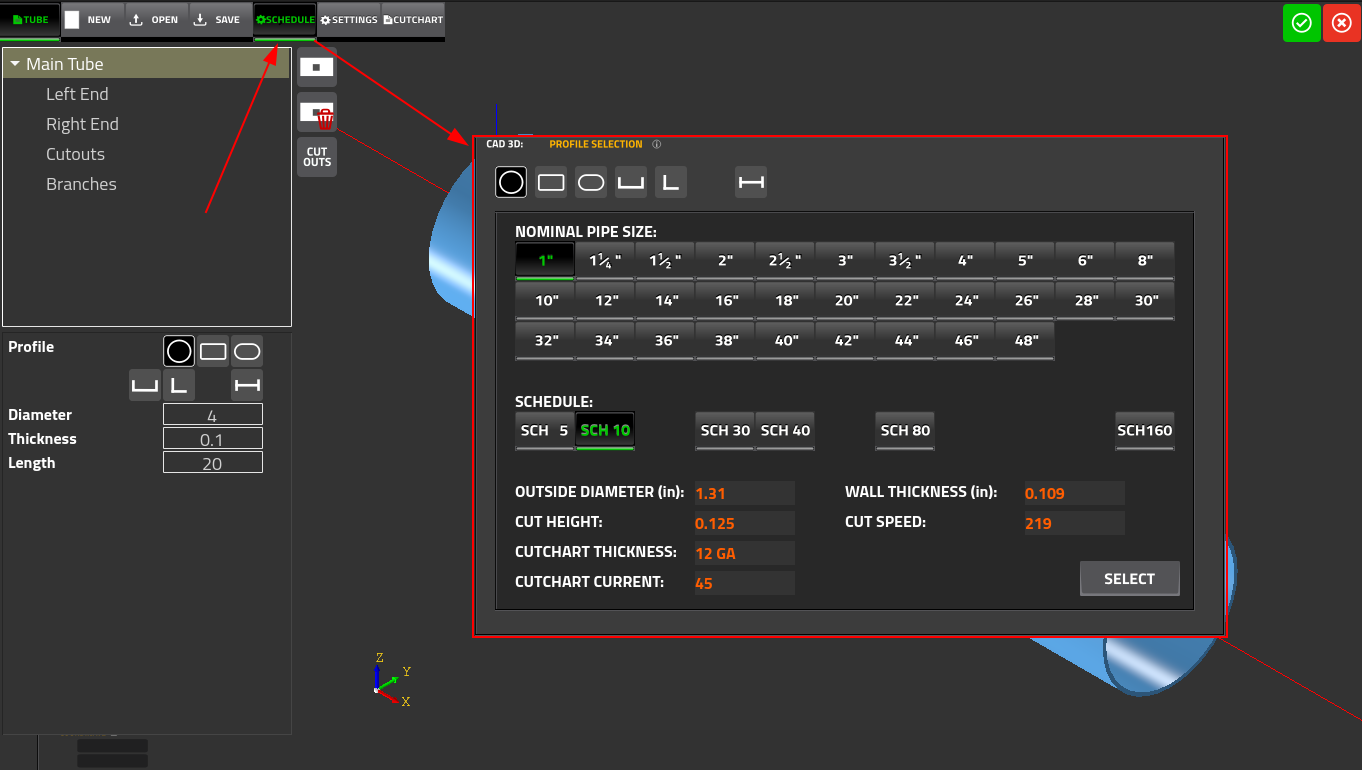This screenshot has height=770, width=1362.
Task: Select the I-beam profile in dialog
Action: 751,182
